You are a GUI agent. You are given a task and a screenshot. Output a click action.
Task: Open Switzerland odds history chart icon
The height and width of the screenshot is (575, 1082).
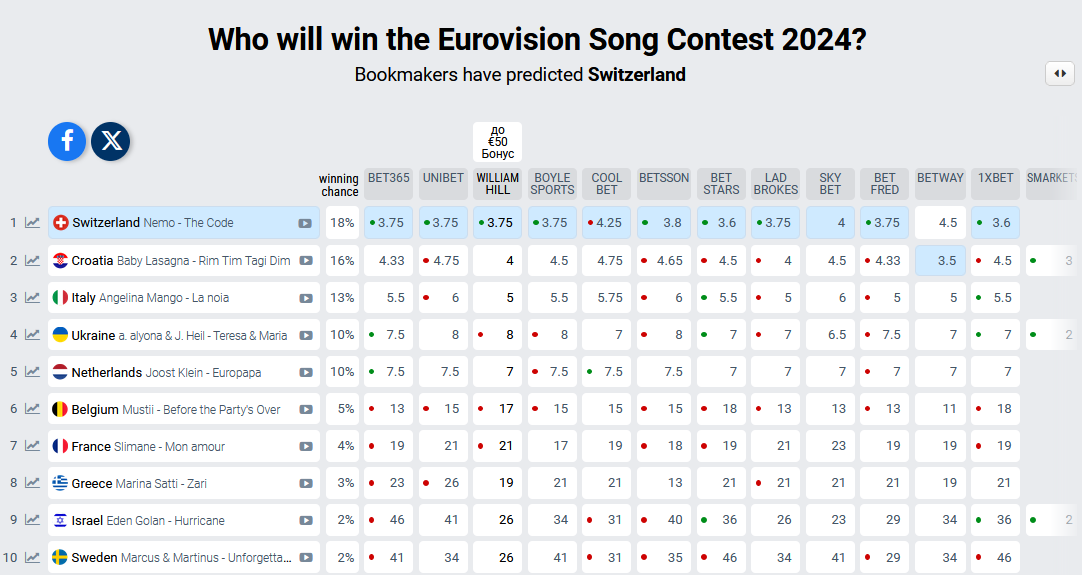33,223
